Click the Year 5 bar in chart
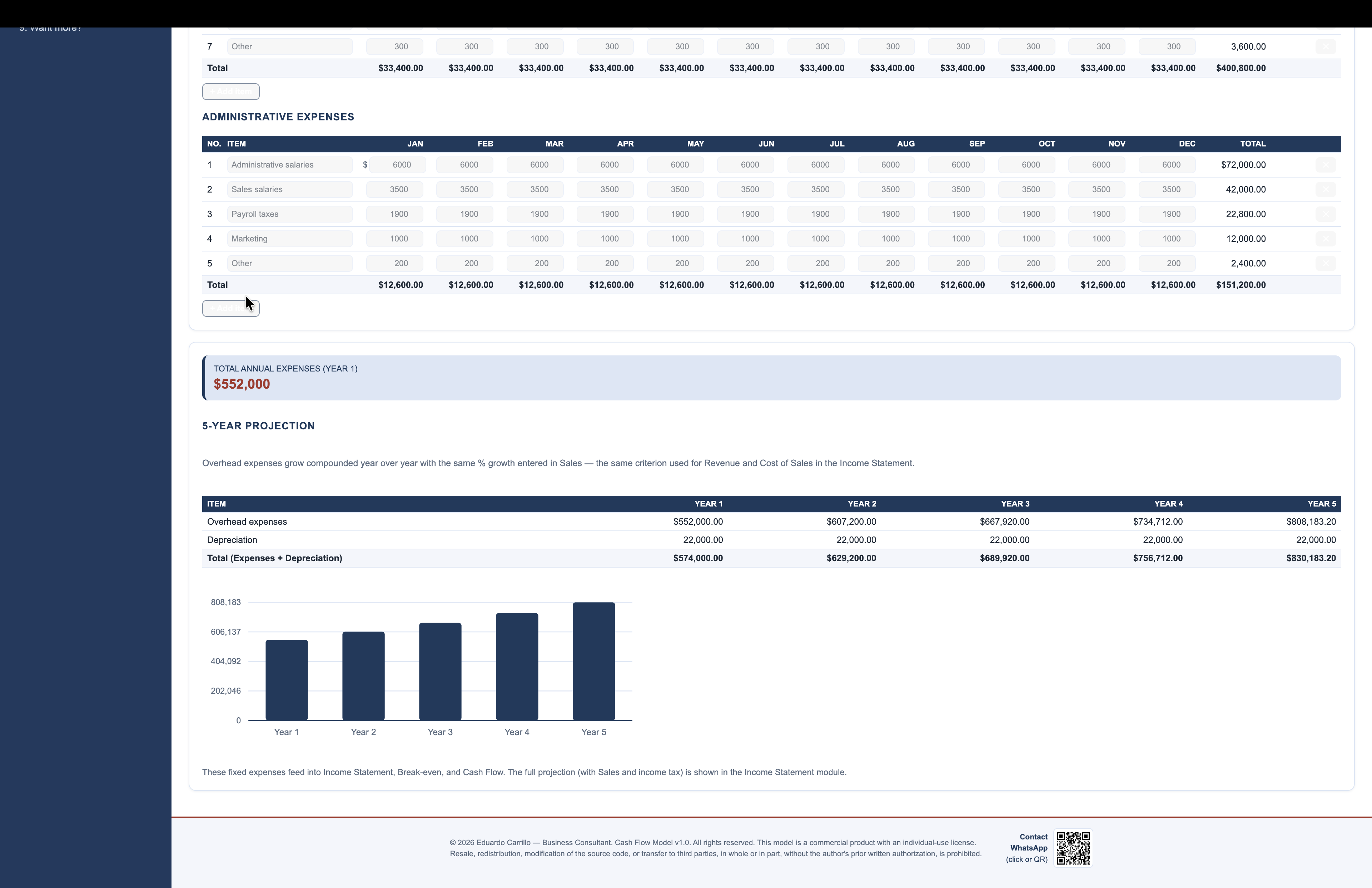 coord(594,661)
